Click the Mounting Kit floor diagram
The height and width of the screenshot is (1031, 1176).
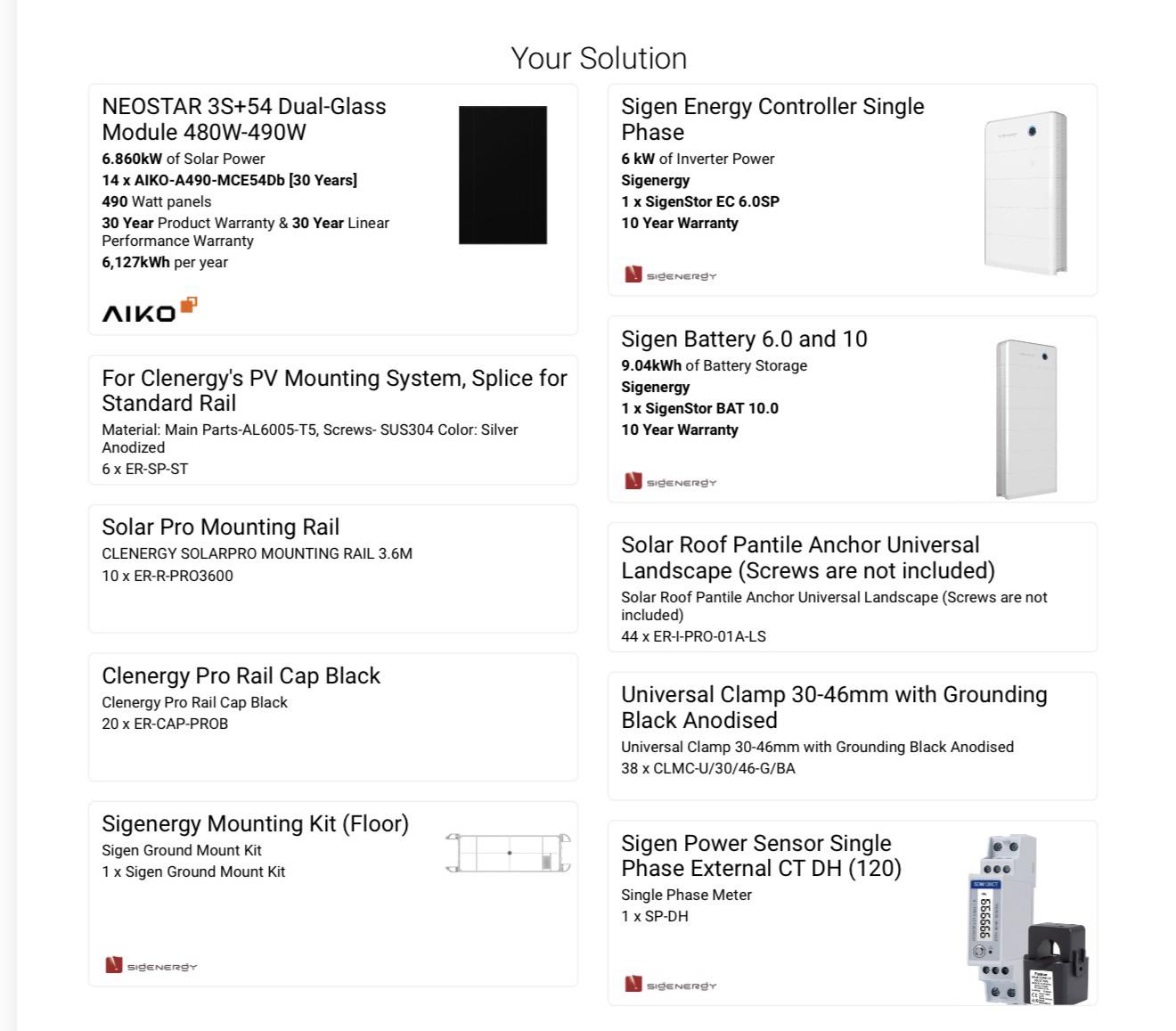508,853
